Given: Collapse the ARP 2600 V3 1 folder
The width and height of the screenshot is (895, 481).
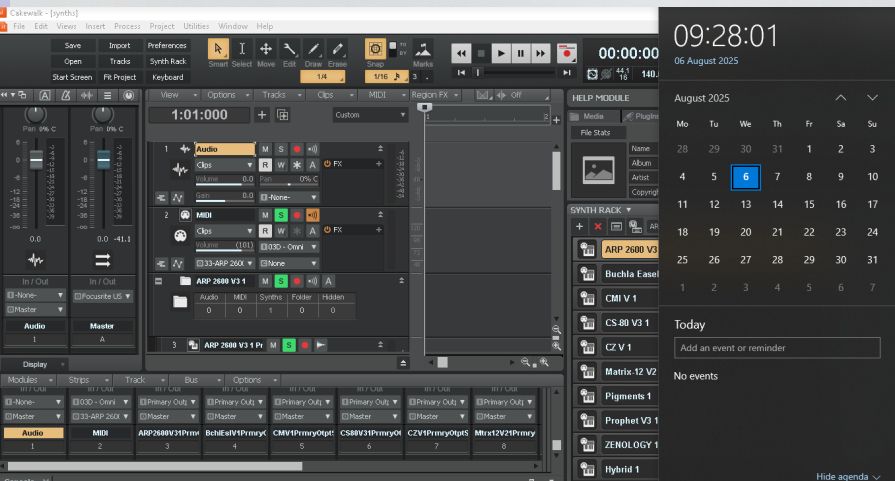Looking at the screenshot, I should tap(159, 281).
